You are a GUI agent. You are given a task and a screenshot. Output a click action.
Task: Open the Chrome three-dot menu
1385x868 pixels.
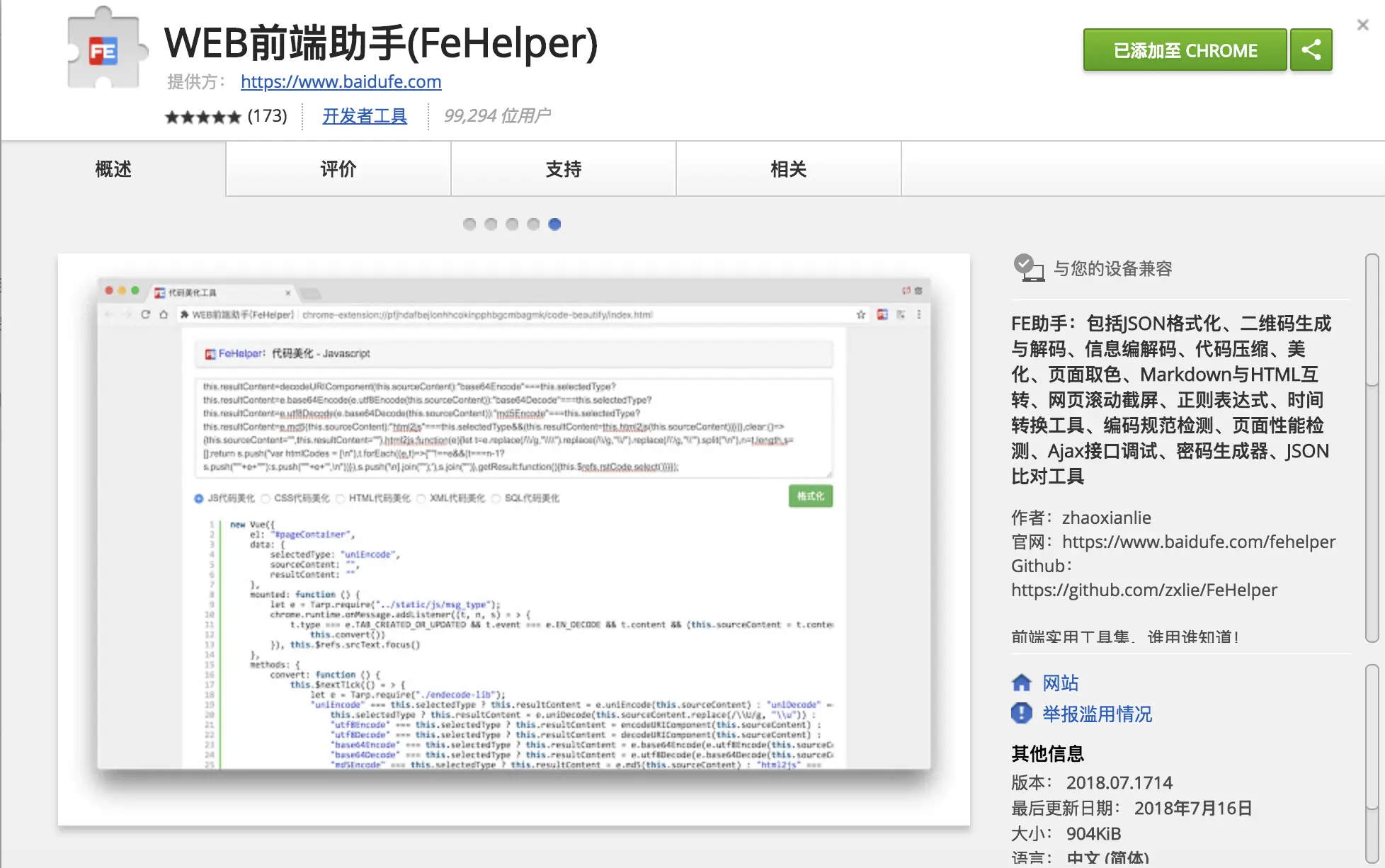click(x=919, y=314)
